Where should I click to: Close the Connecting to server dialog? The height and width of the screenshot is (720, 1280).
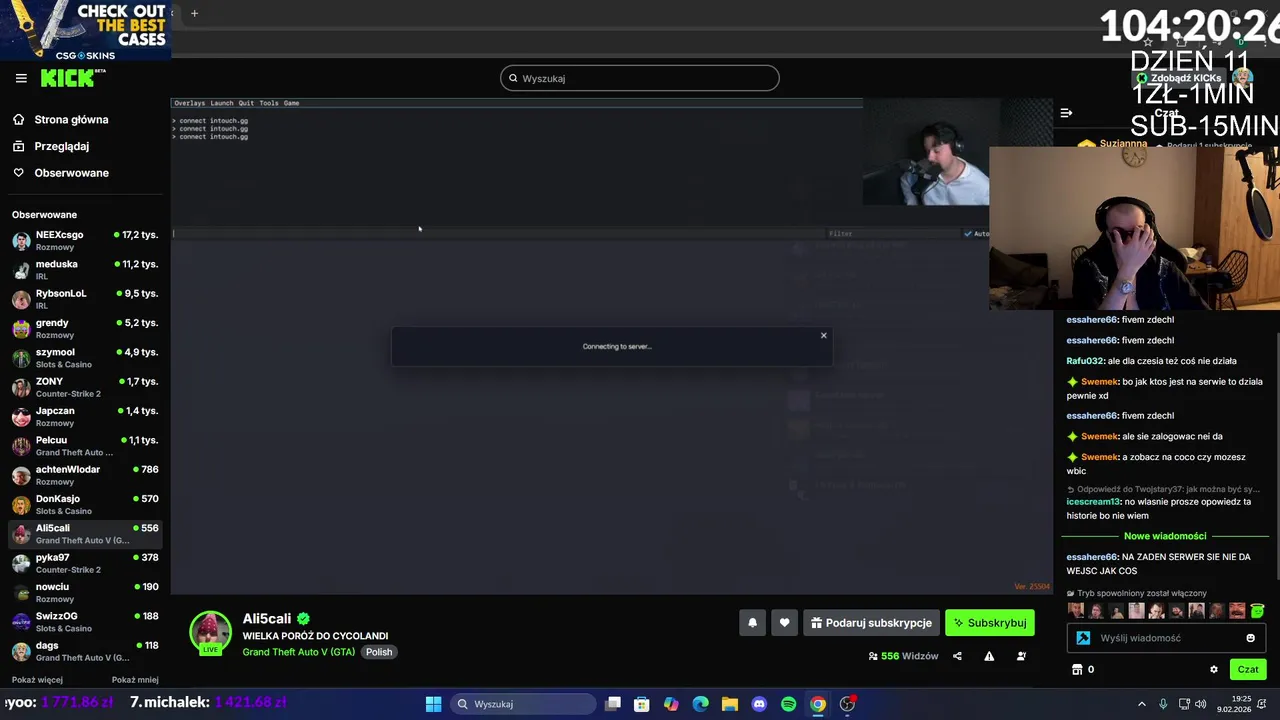[824, 336]
